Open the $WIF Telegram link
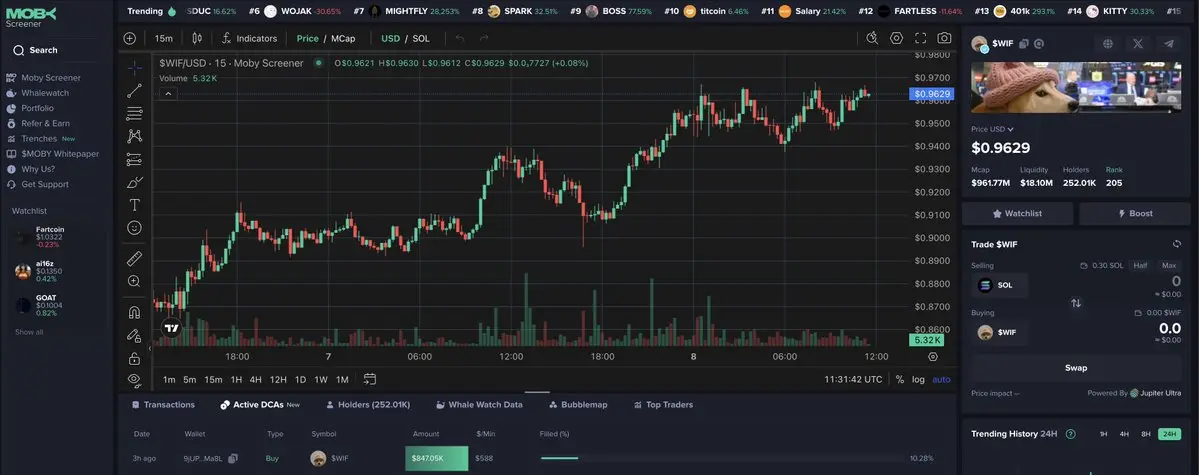The height and width of the screenshot is (475, 1199). tap(1168, 44)
